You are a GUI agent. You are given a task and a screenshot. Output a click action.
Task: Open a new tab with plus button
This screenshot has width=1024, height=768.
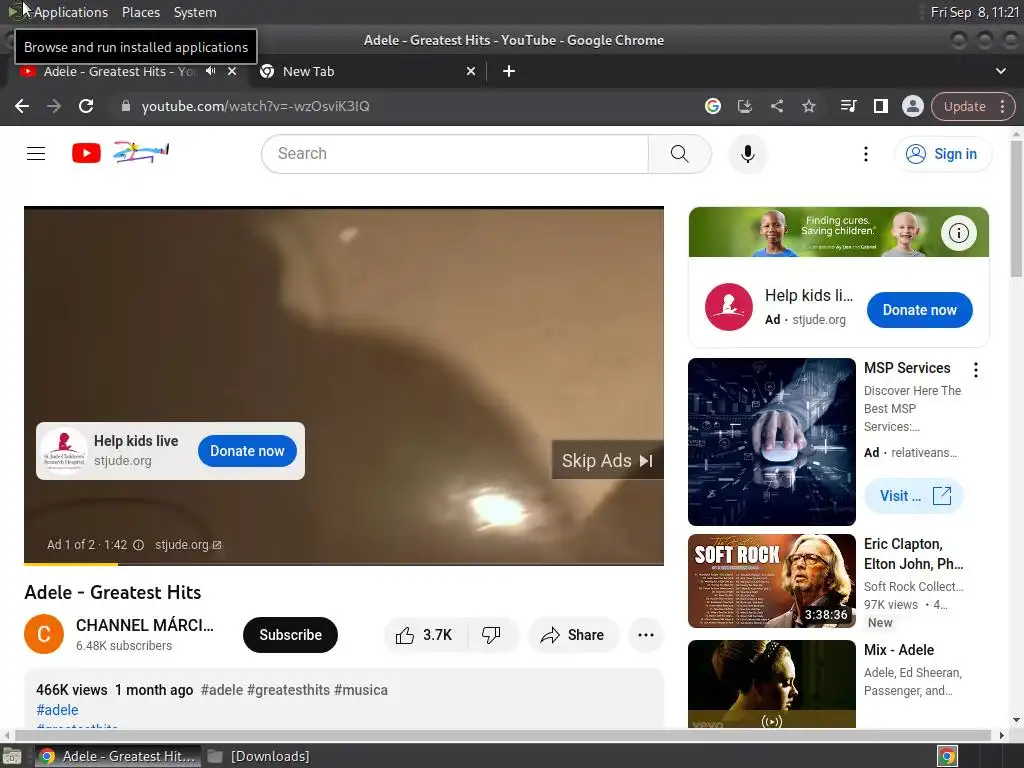click(x=509, y=71)
